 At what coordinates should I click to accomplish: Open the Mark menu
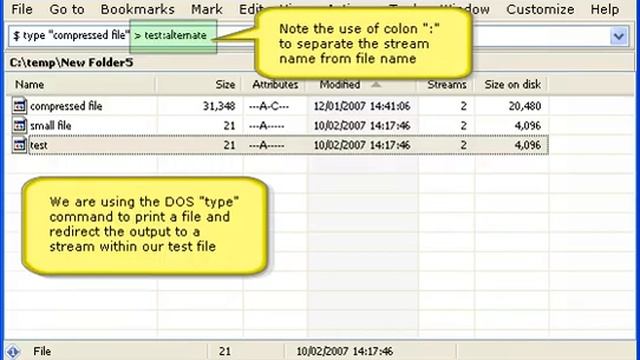[207, 9]
